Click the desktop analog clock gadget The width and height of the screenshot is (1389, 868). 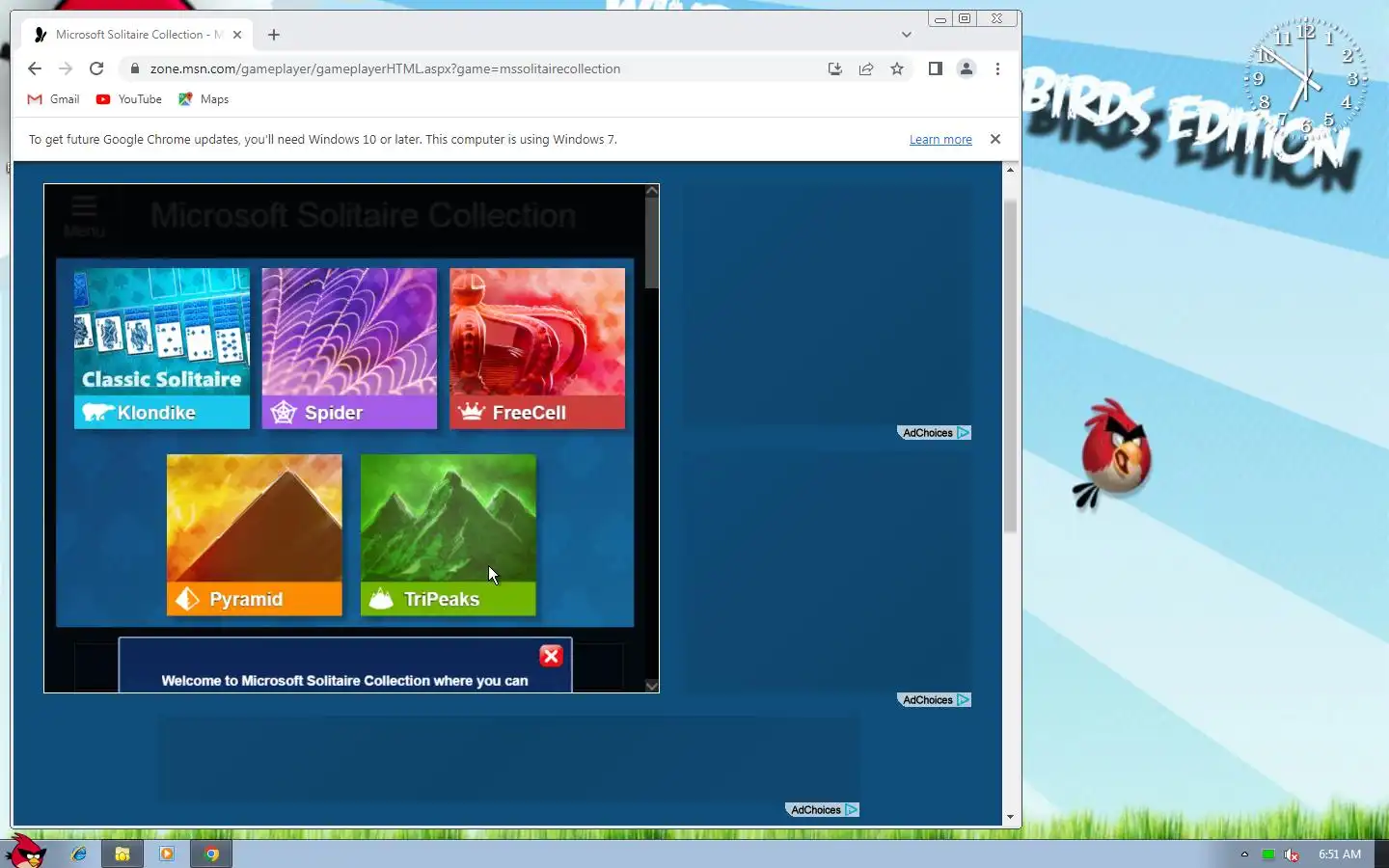(1305, 81)
